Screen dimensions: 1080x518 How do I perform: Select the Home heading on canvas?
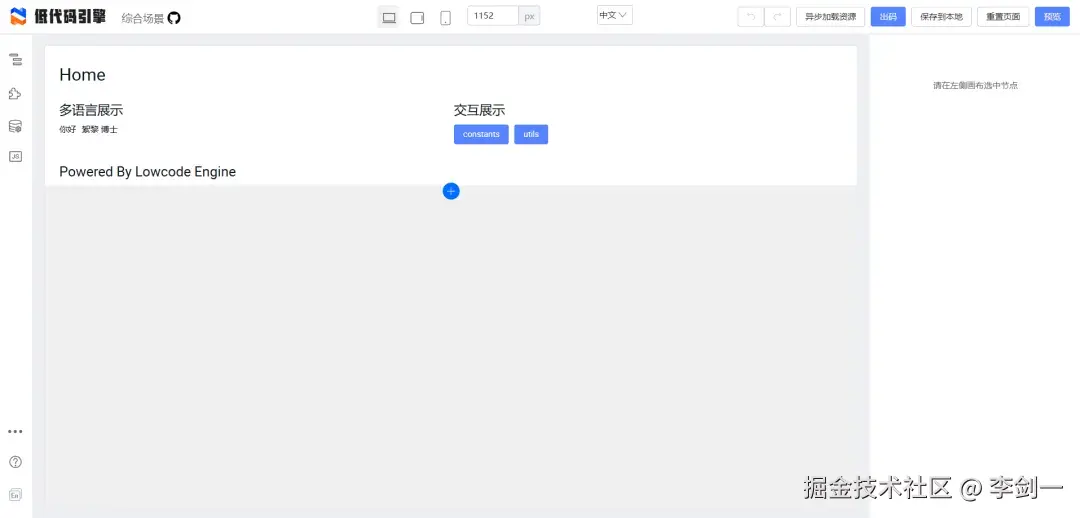pos(83,75)
